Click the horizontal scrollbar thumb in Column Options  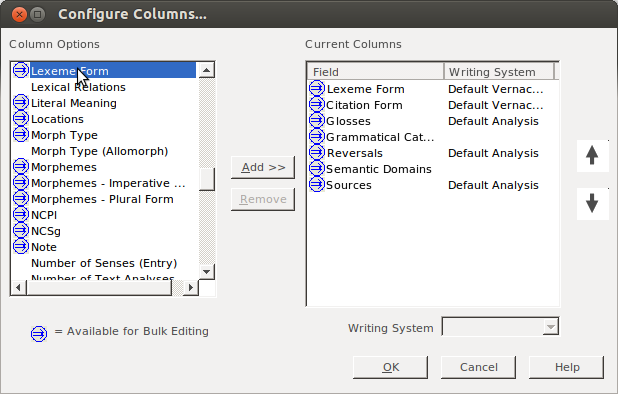(99, 287)
